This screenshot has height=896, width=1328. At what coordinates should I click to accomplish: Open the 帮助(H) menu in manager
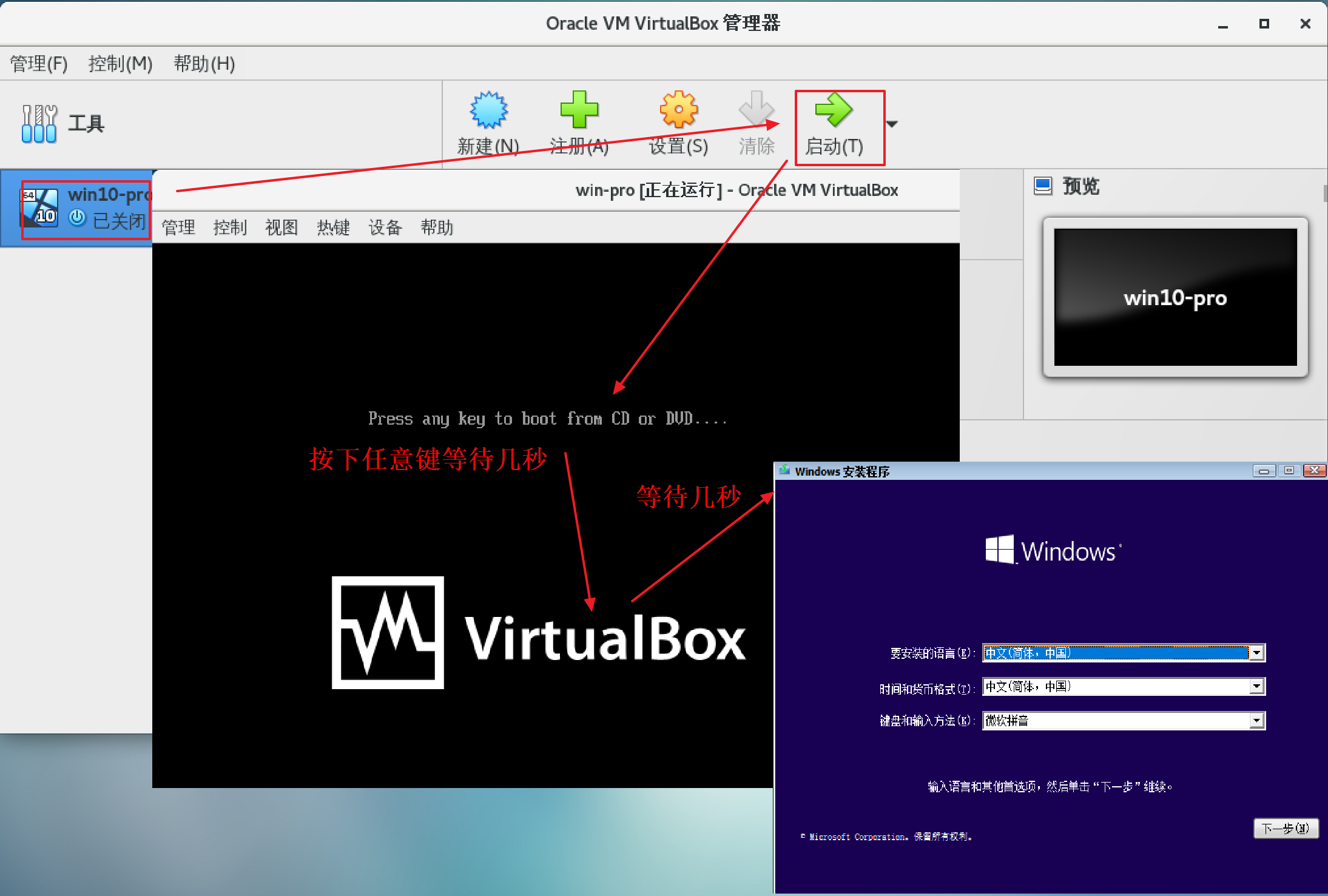[x=204, y=64]
